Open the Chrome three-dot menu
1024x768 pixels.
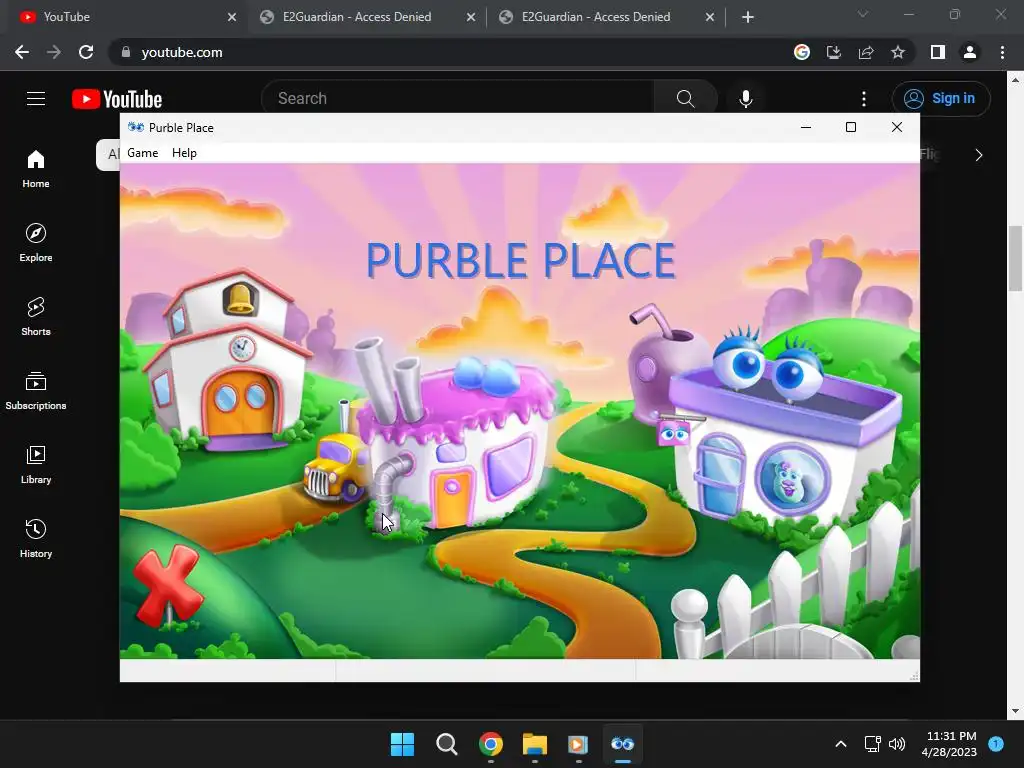point(1002,52)
